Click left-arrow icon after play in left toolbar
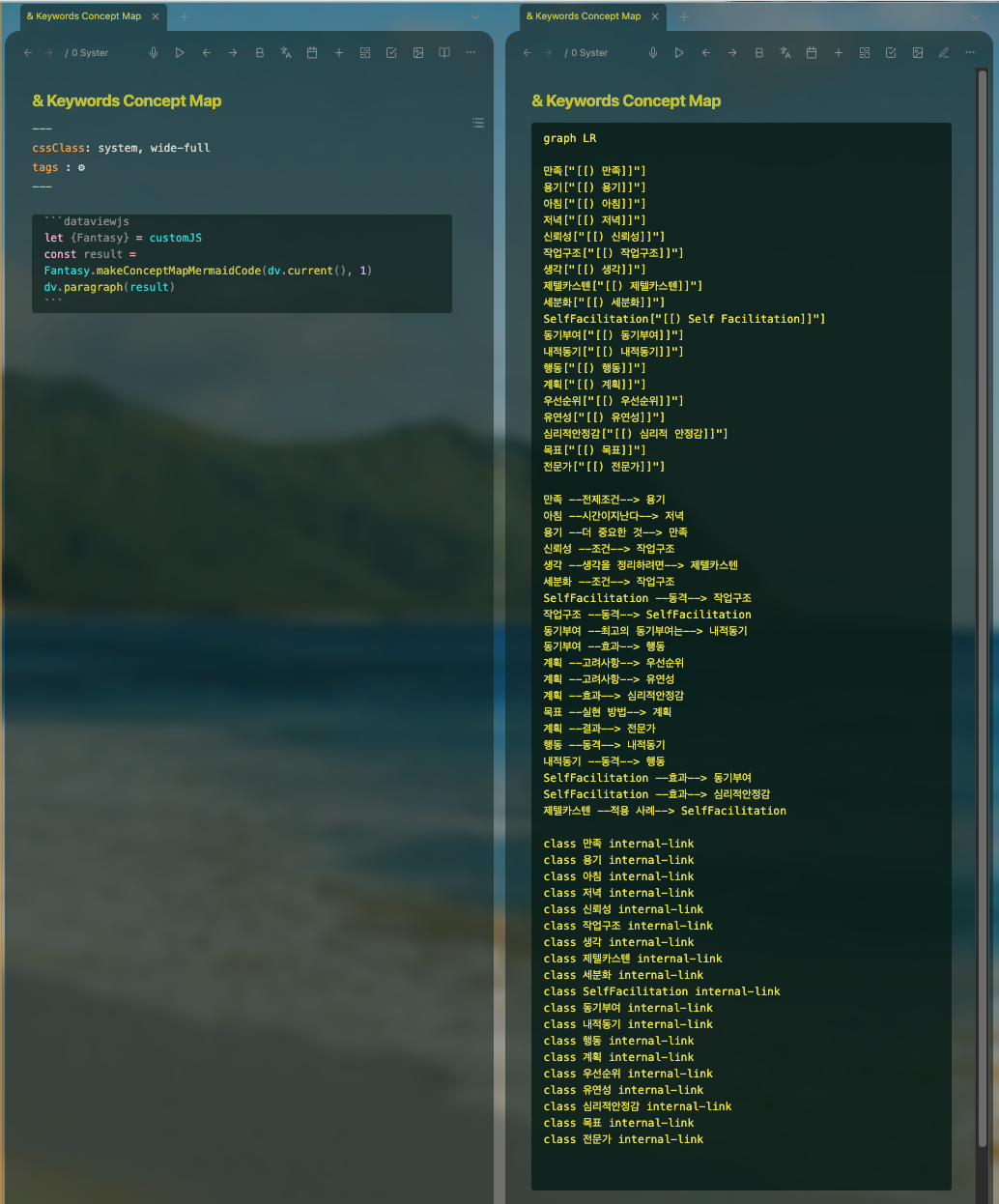The height and width of the screenshot is (1204, 999). (207, 53)
